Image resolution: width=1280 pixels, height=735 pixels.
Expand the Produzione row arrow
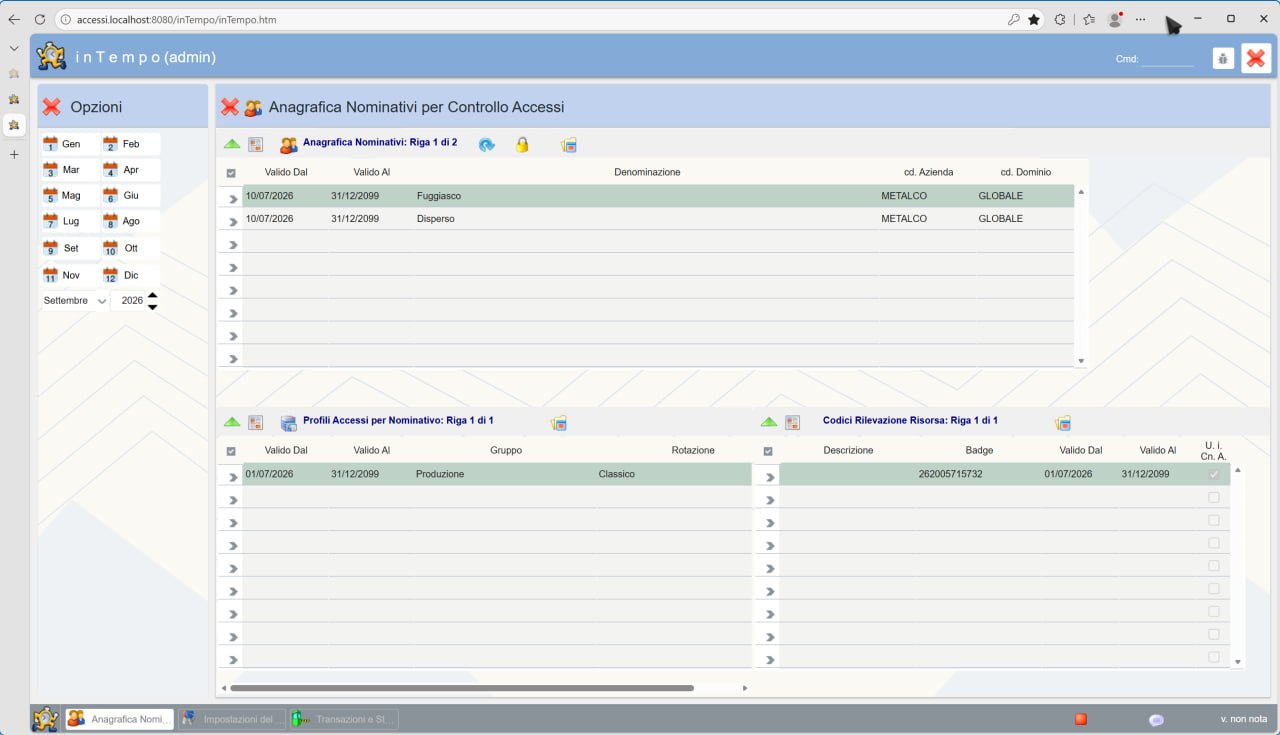232,477
